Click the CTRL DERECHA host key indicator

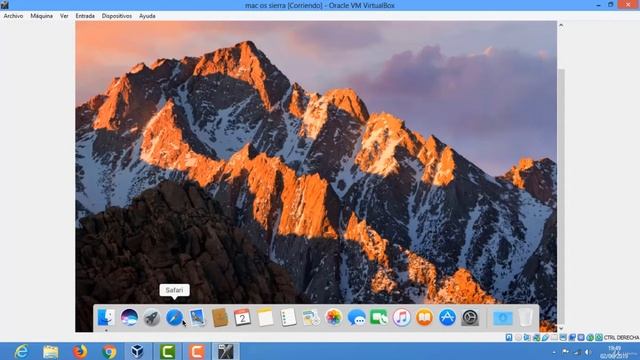click(x=621, y=338)
